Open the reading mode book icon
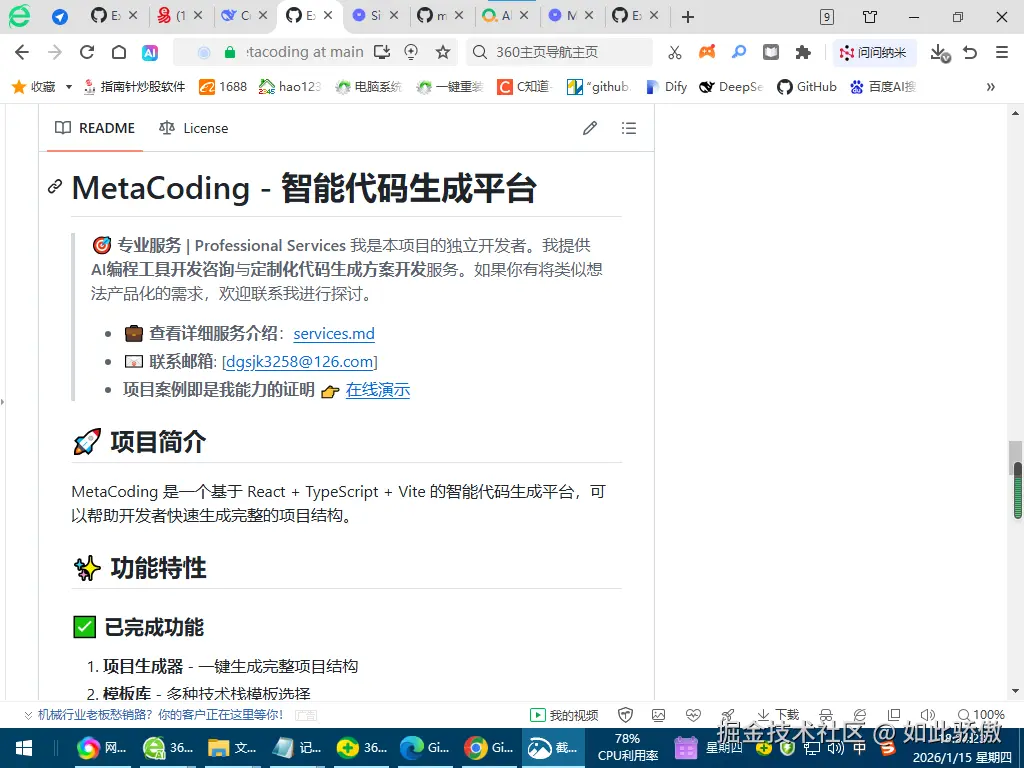 click(x=770, y=51)
